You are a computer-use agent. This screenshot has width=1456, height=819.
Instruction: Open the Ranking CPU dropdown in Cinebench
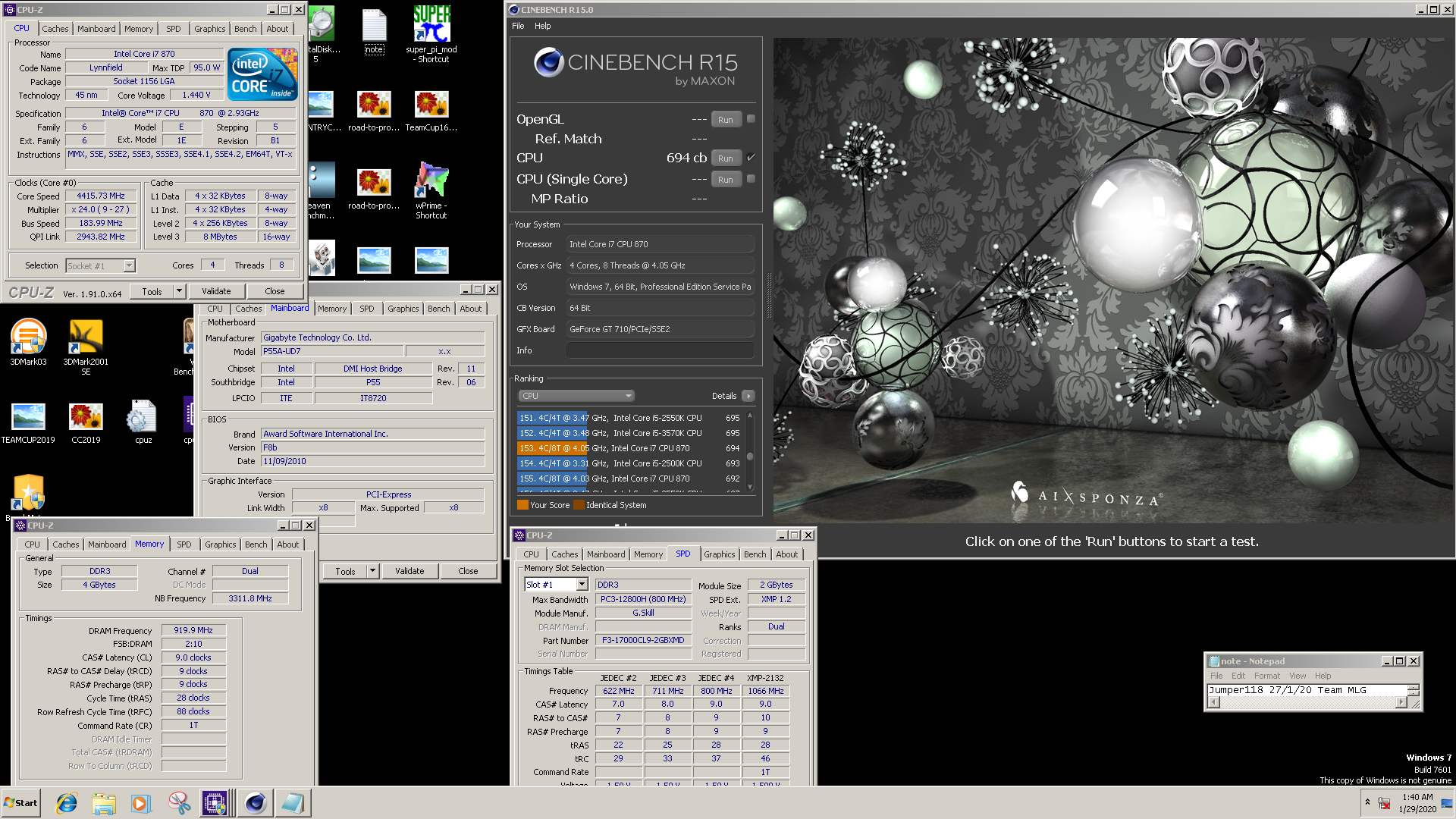point(576,396)
